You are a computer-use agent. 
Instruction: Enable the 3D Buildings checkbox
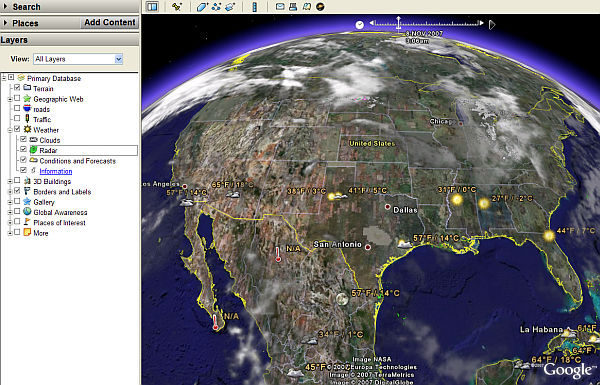tap(17, 180)
